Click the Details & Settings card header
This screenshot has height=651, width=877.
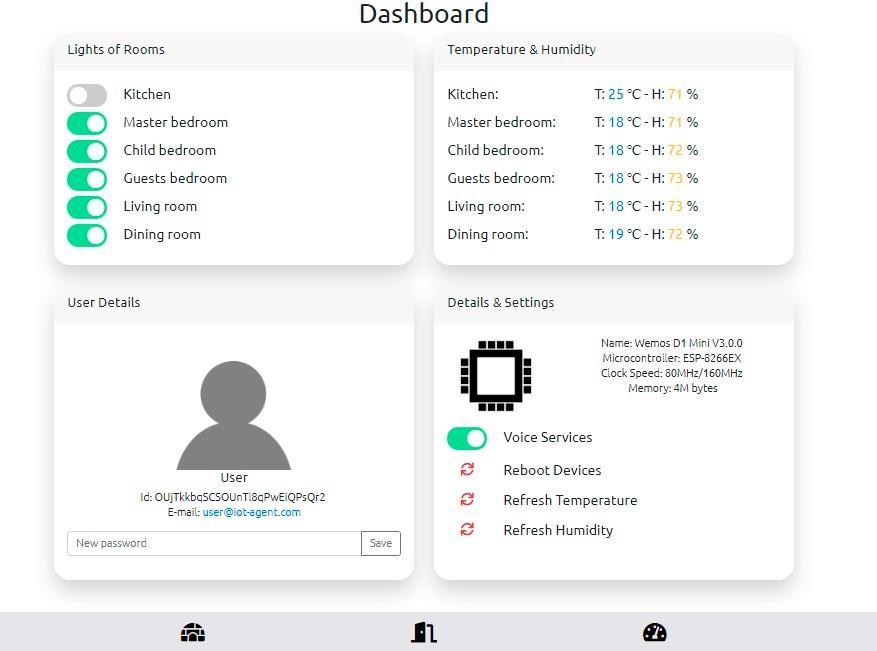tap(614, 303)
